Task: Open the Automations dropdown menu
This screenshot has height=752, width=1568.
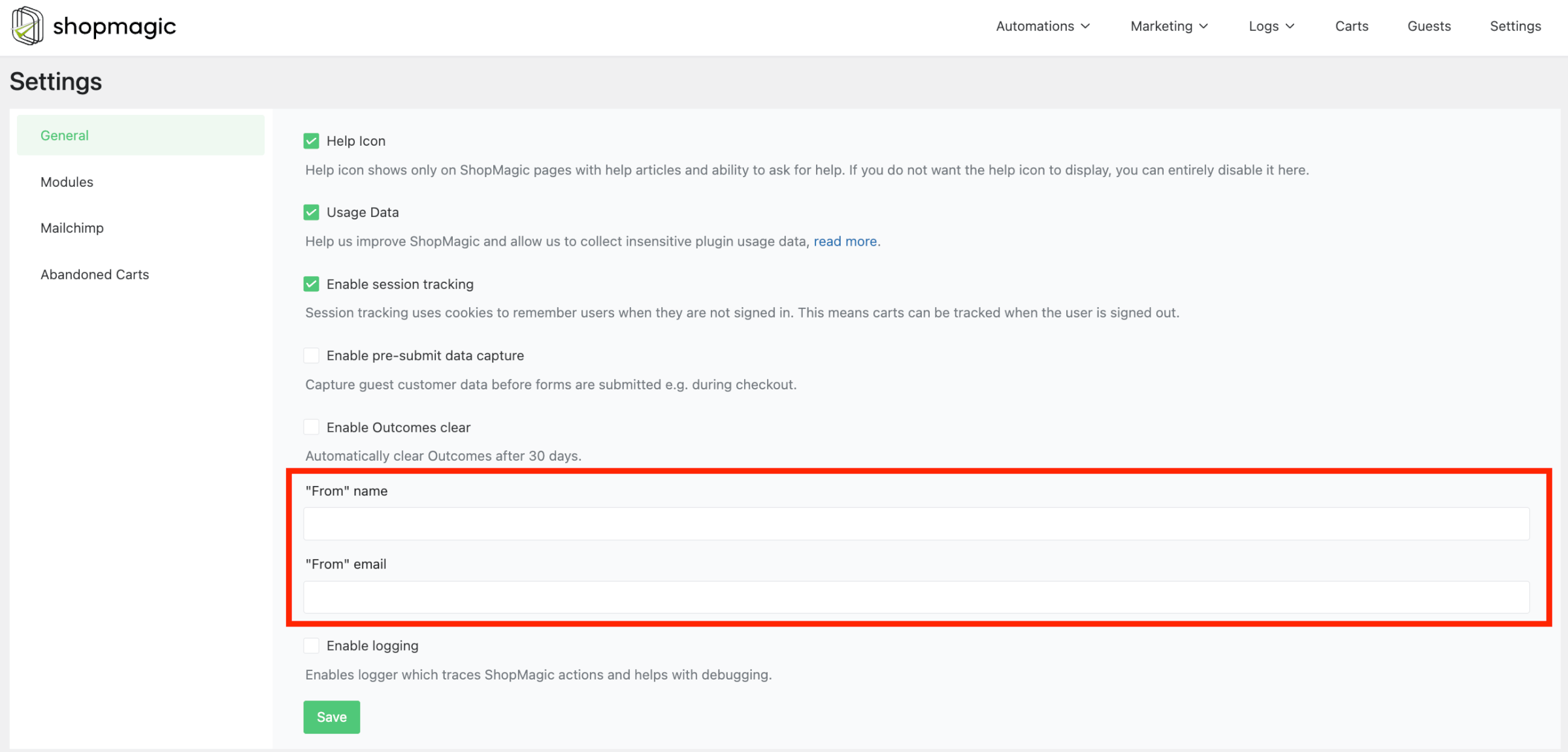Action: pos(1043,26)
